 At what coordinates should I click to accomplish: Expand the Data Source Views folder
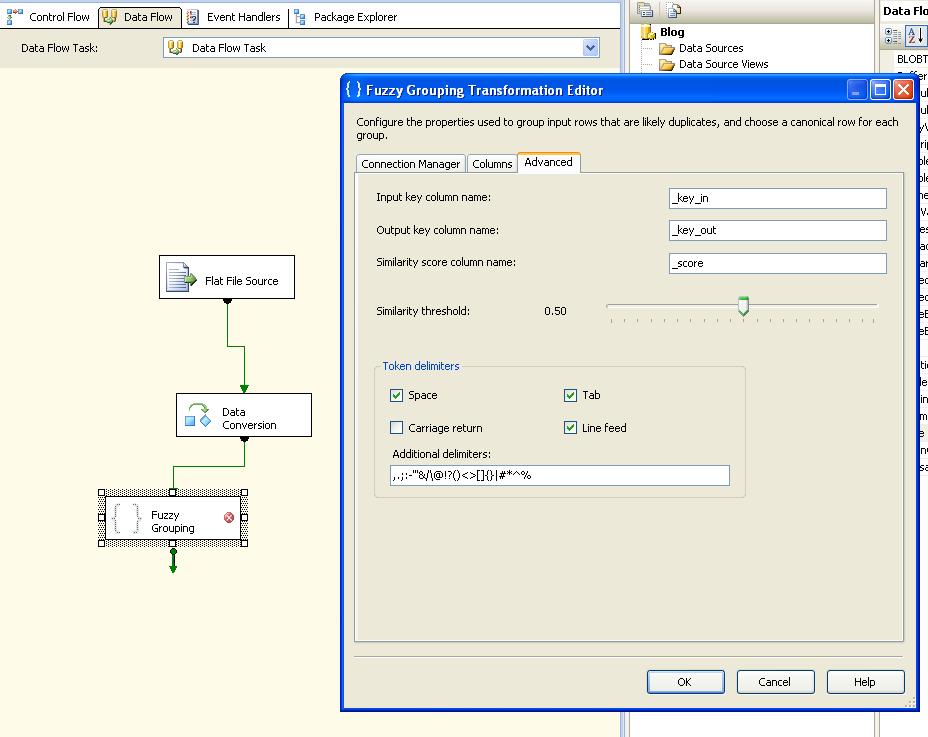(665, 63)
